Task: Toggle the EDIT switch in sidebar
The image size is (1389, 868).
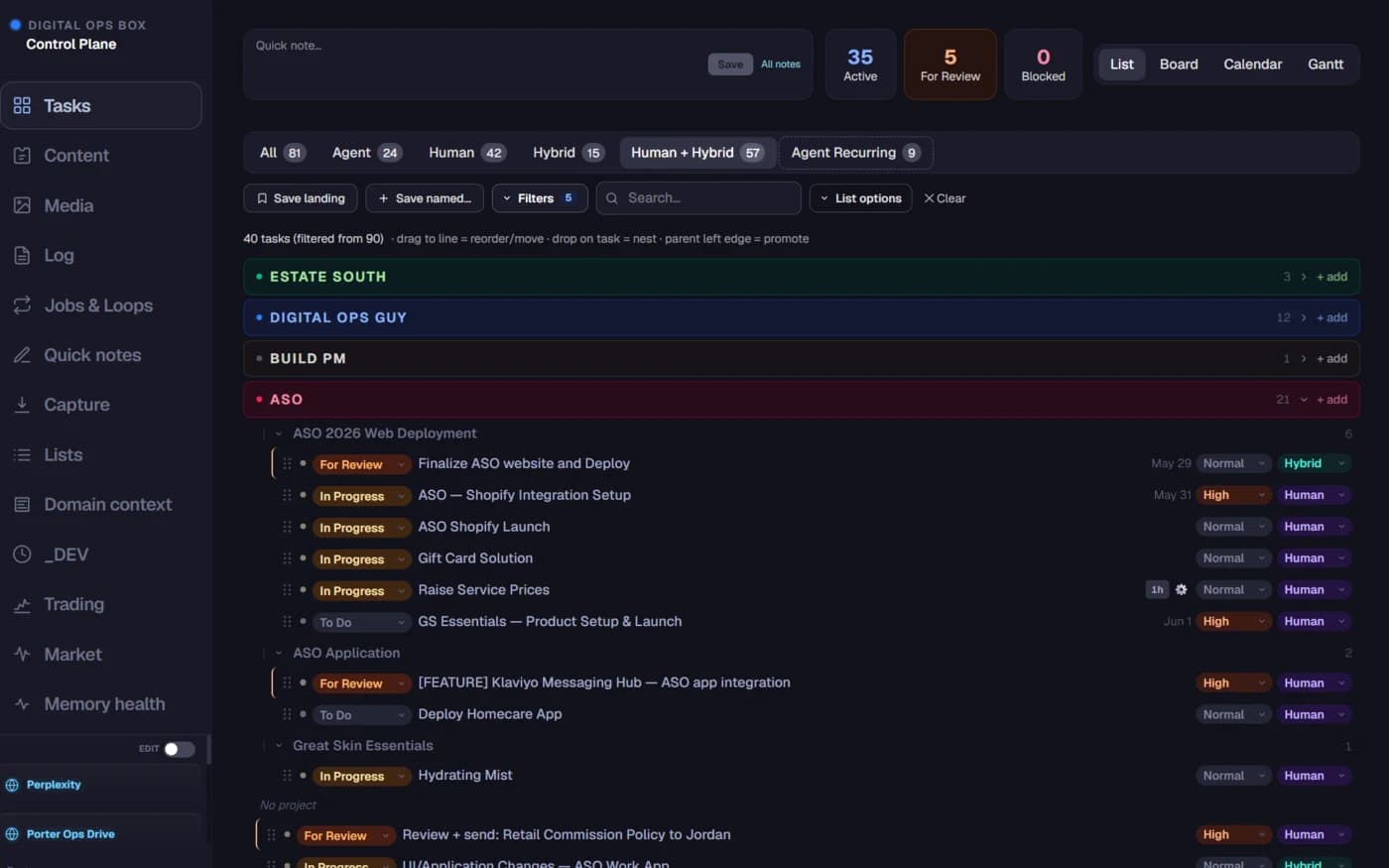Action: 179,749
